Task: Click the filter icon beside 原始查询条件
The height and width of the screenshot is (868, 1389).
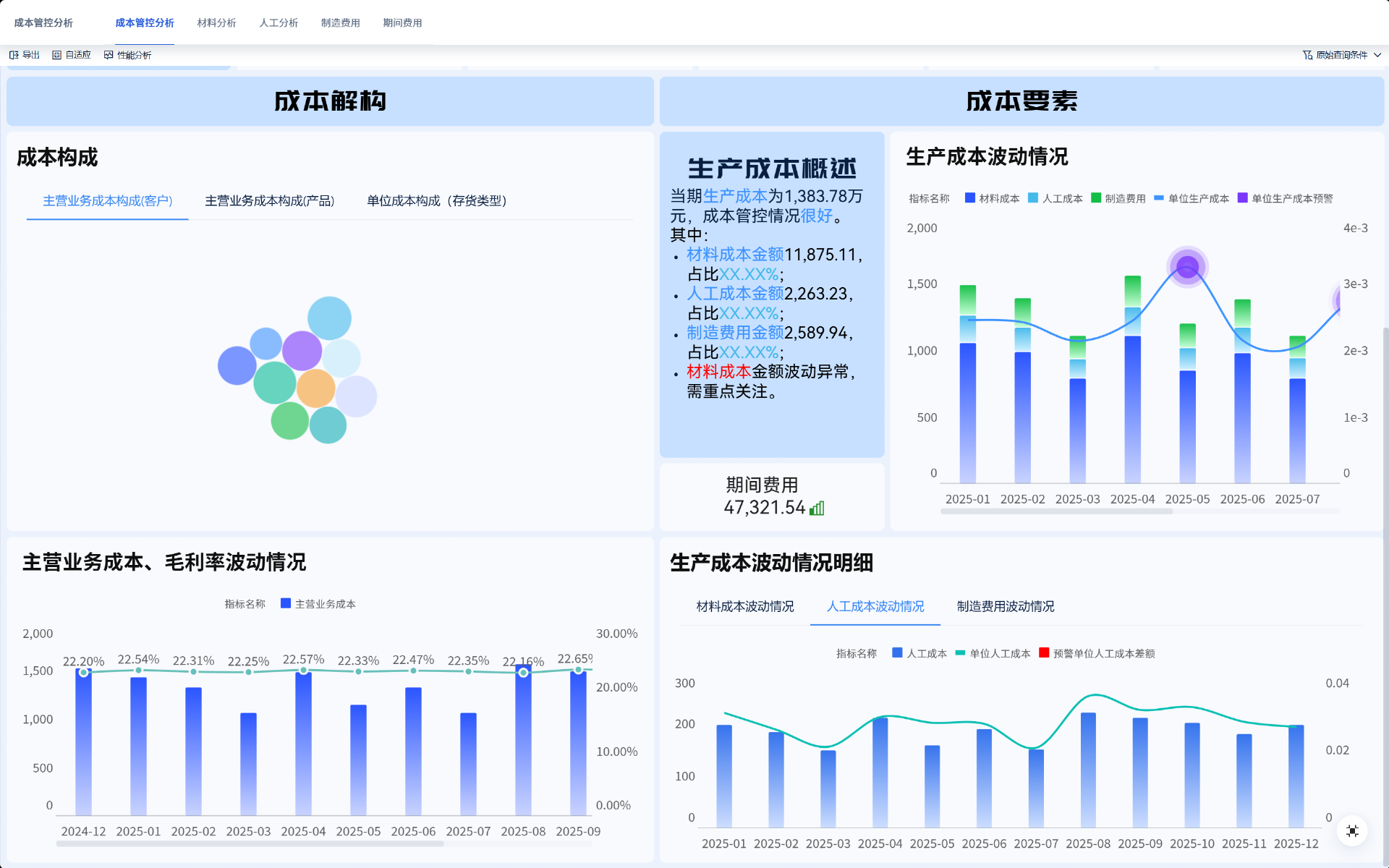Action: click(1307, 55)
